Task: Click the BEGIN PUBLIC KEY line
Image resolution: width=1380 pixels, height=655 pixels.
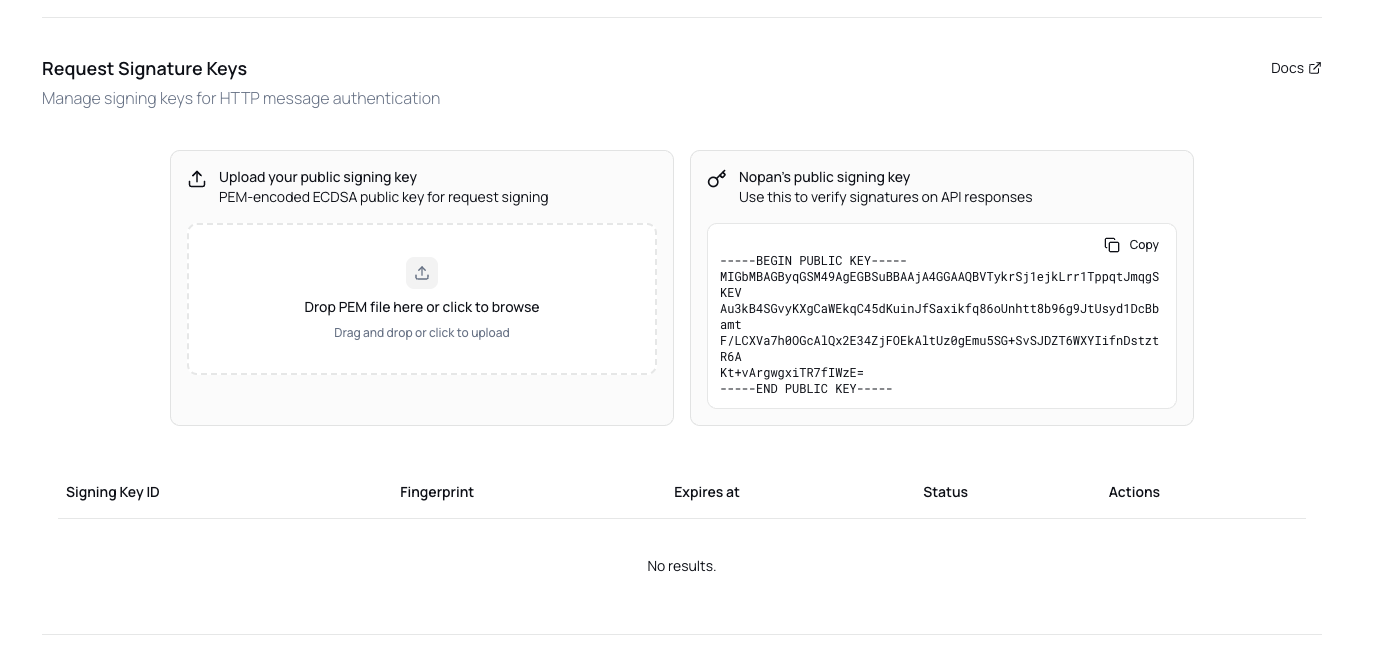Action: [813, 261]
